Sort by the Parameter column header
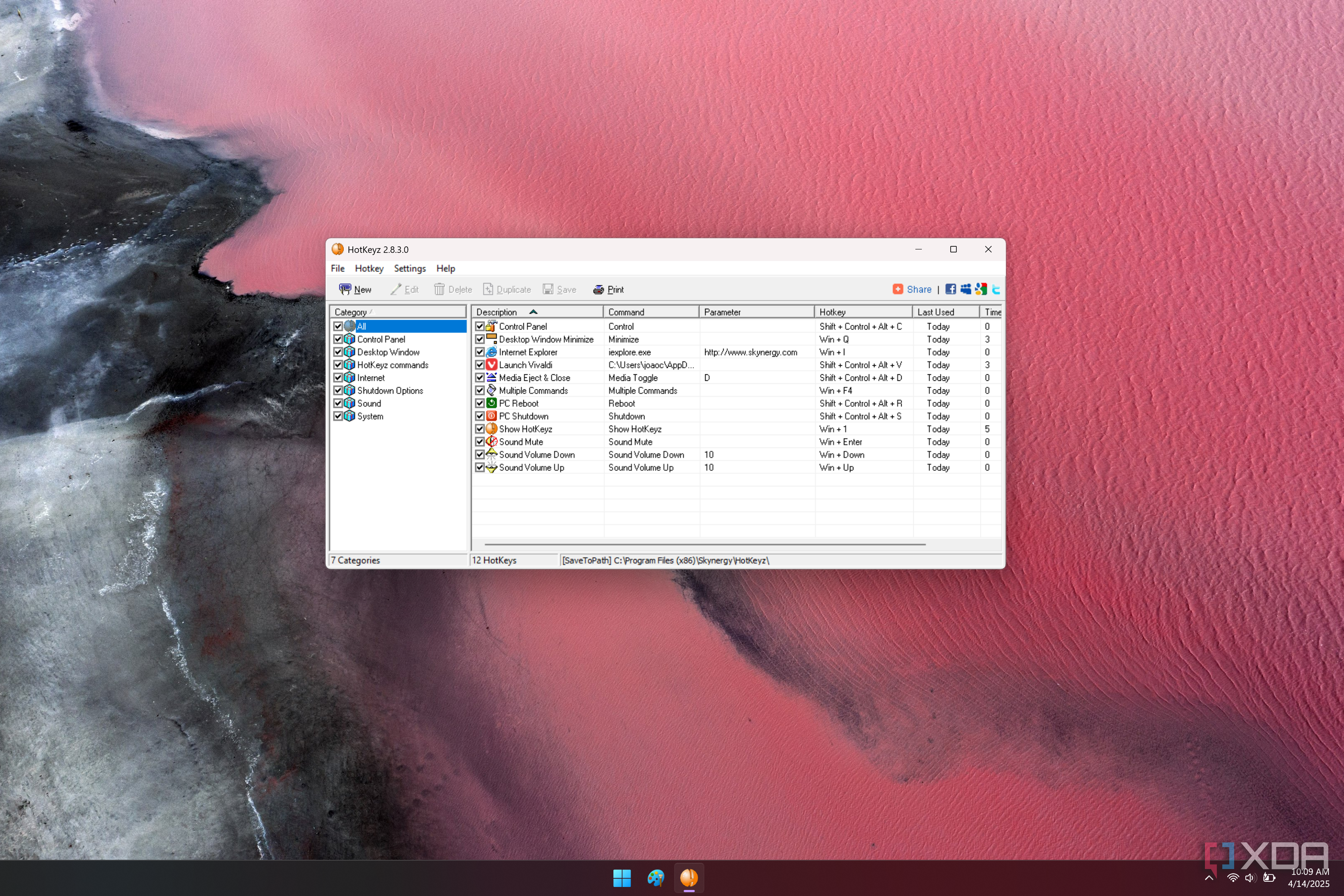Viewport: 1344px width, 896px height. [x=757, y=312]
